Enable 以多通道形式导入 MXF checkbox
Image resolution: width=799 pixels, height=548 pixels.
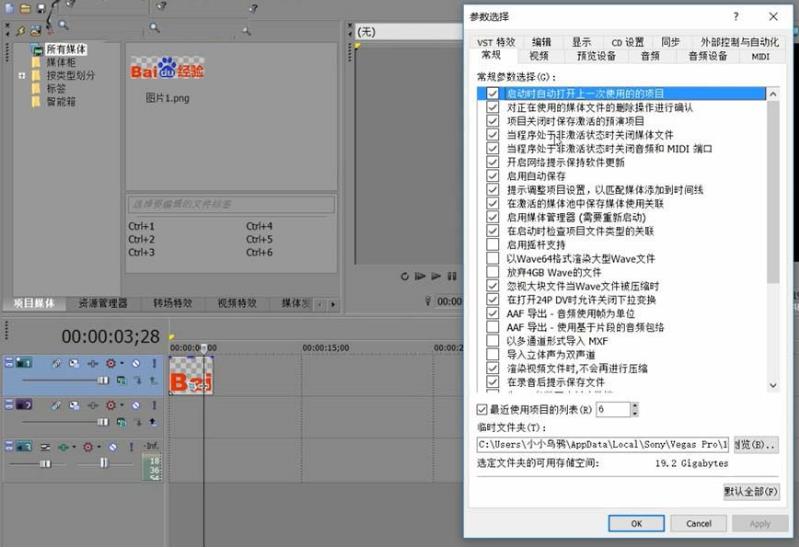pos(492,341)
